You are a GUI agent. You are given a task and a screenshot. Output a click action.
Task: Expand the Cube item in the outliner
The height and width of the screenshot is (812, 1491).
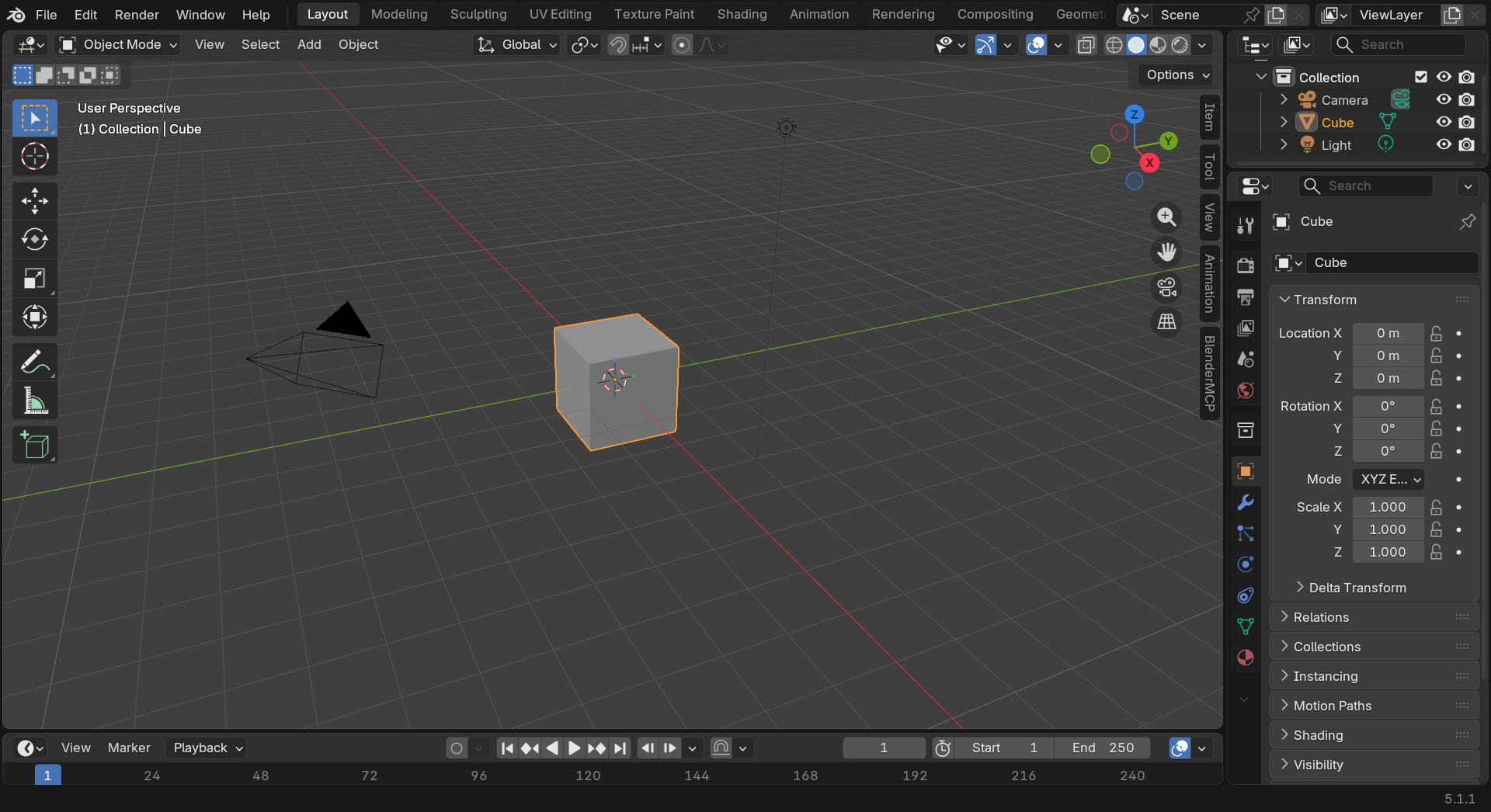pos(1284,122)
